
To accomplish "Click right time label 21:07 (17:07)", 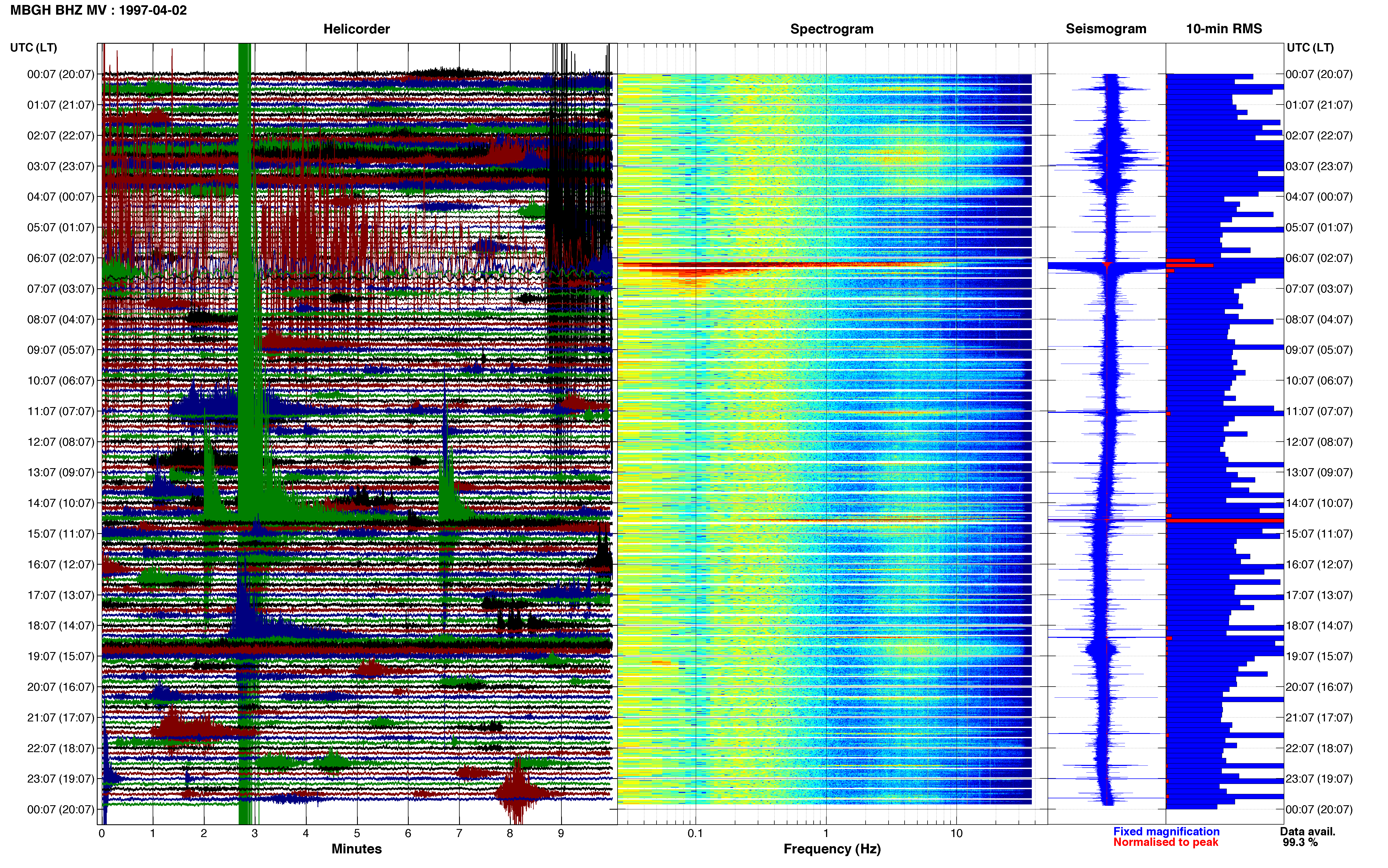I will [x=1319, y=717].
